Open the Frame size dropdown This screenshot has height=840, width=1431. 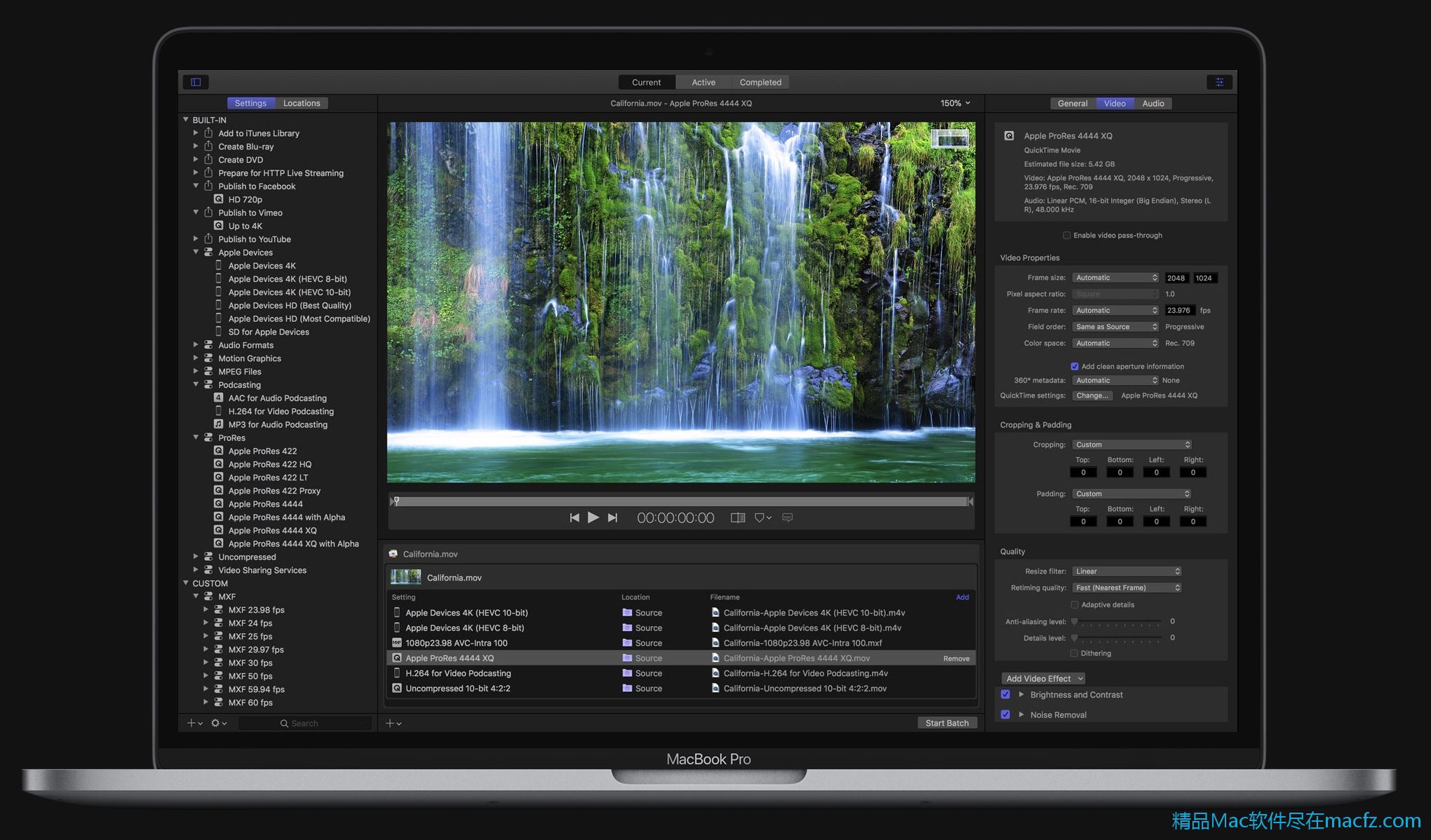coord(1115,278)
